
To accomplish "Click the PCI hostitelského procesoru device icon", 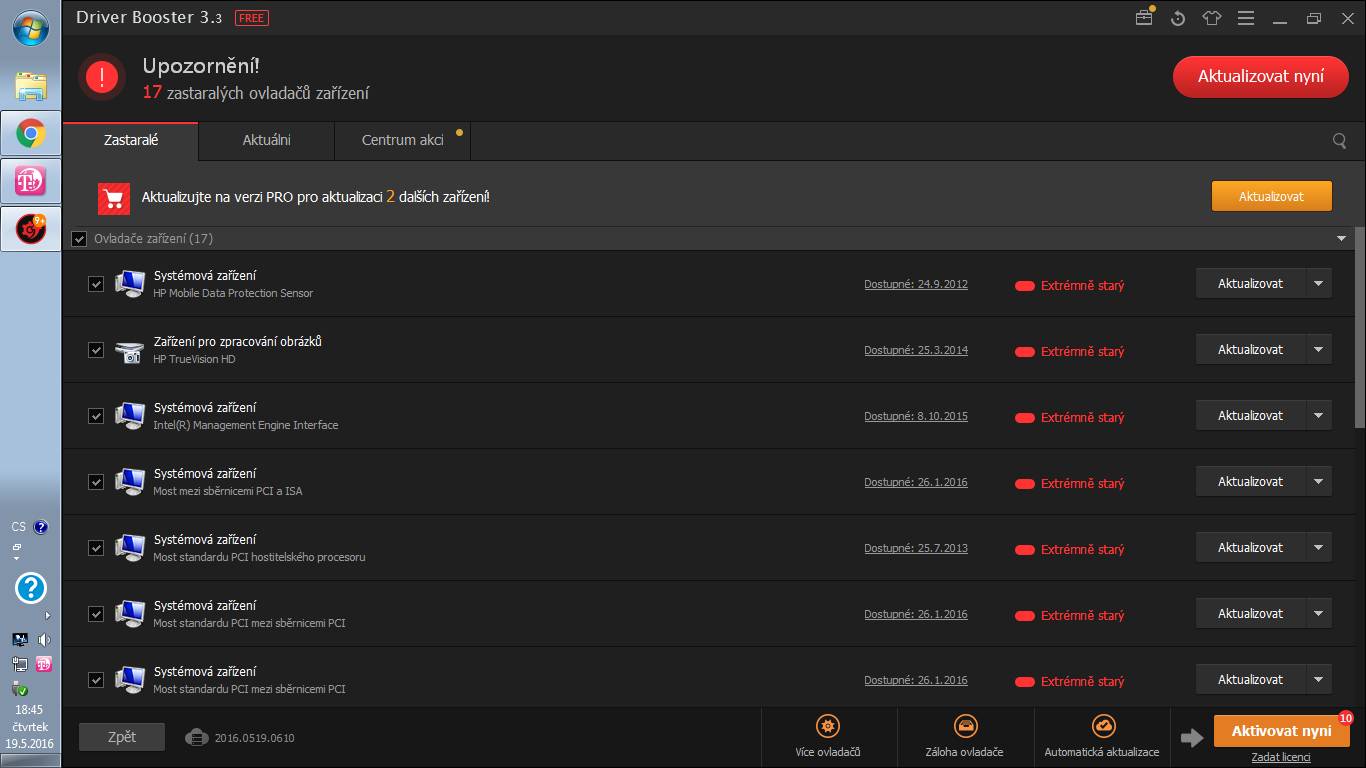I will pyautogui.click(x=130, y=548).
